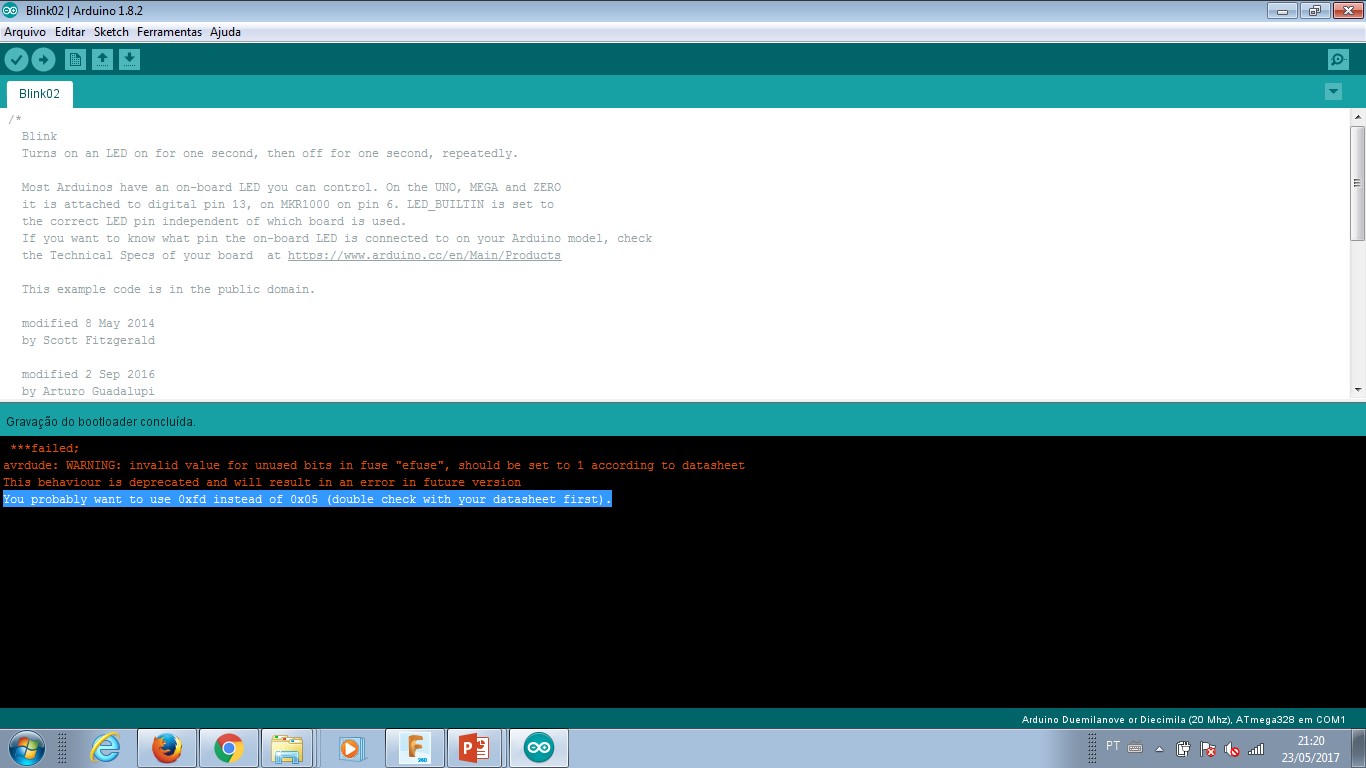The height and width of the screenshot is (768, 1366).
Task: Click the Verify checkmark toolbar button
Action: 16,60
